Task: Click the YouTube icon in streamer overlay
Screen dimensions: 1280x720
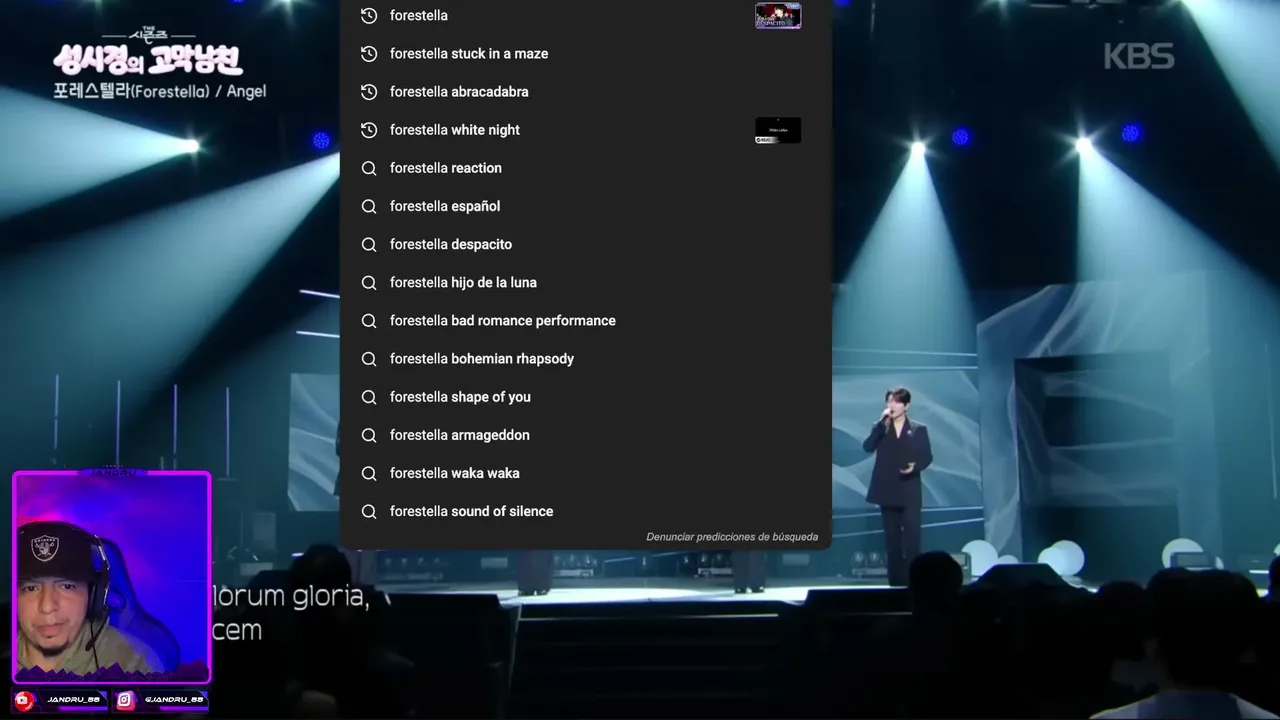Action: click(x=25, y=701)
